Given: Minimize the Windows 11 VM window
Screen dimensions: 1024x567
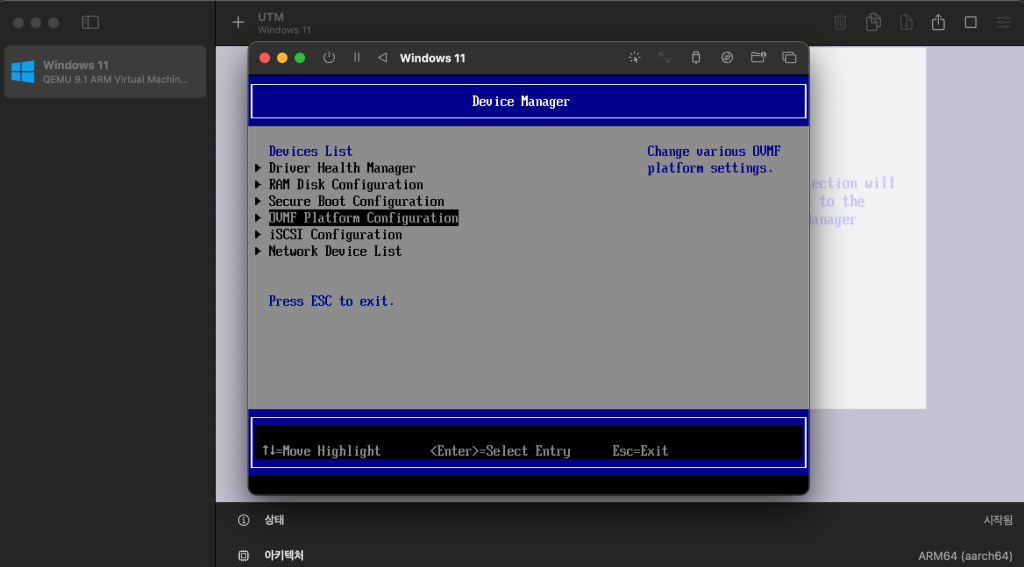Looking at the screenshot, I should coord(282,57).
